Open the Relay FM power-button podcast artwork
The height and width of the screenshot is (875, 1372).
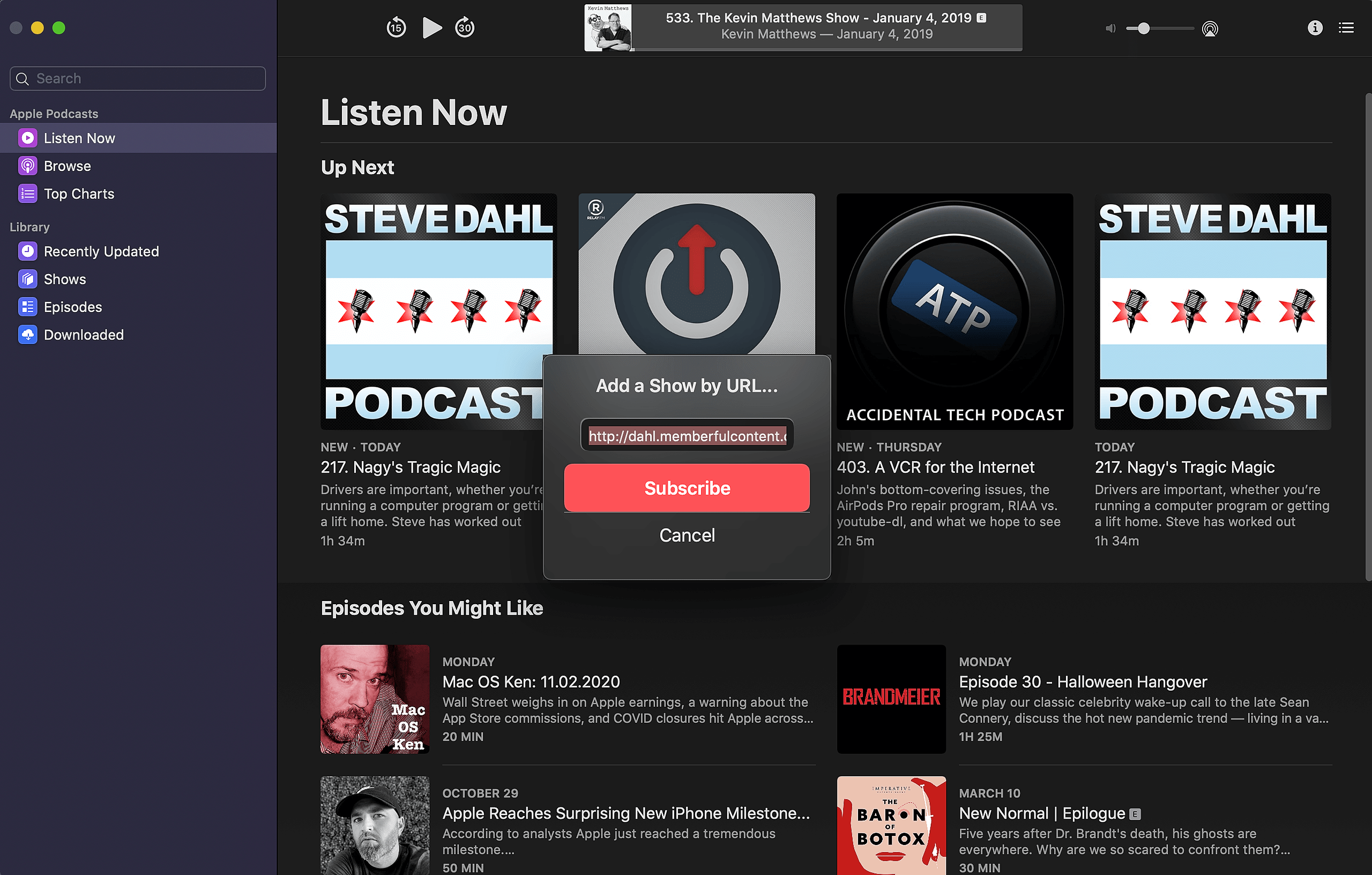pyautogui.click(x=697, y=274)
